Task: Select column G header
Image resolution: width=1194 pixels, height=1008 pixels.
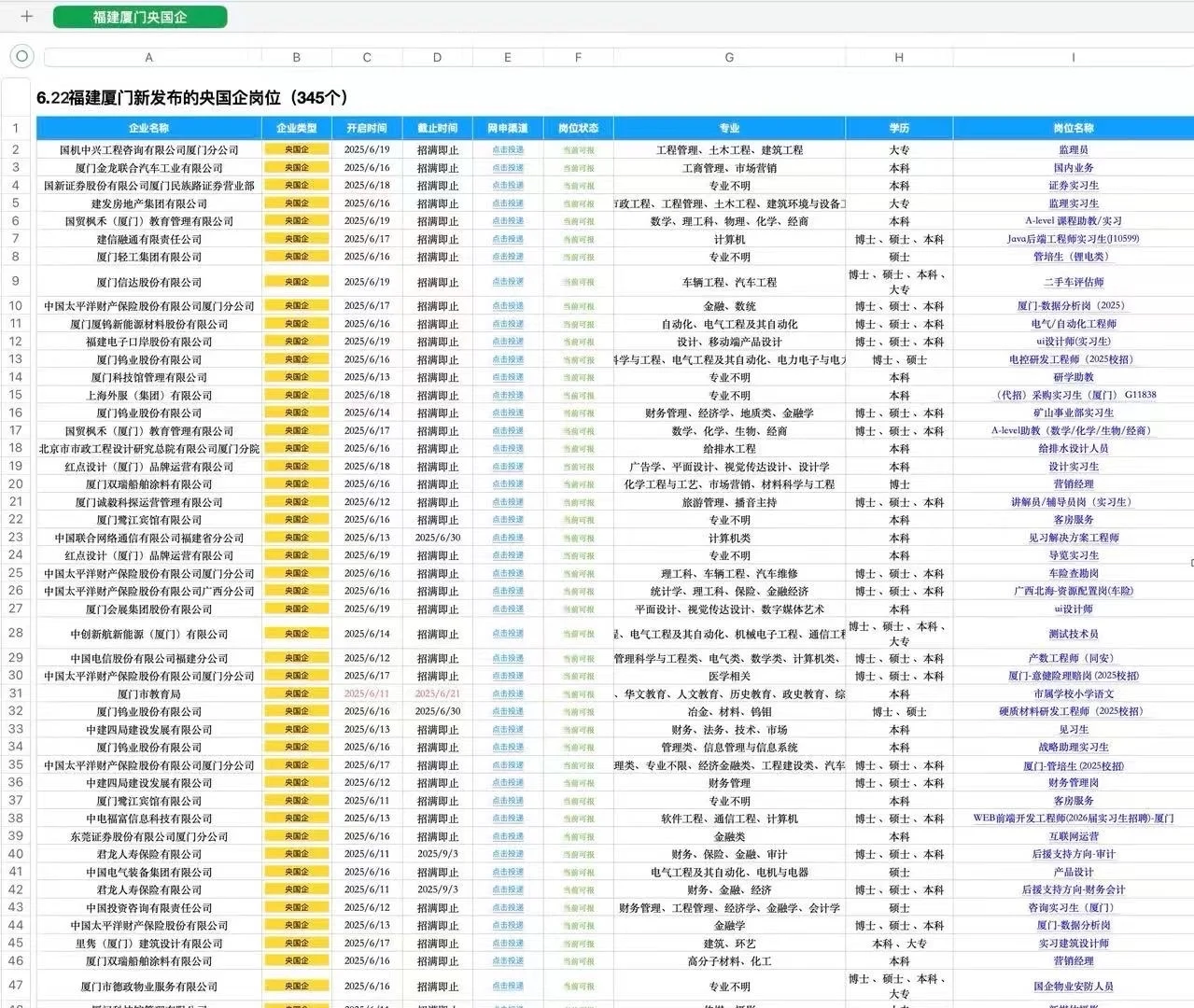Action: 729,58
